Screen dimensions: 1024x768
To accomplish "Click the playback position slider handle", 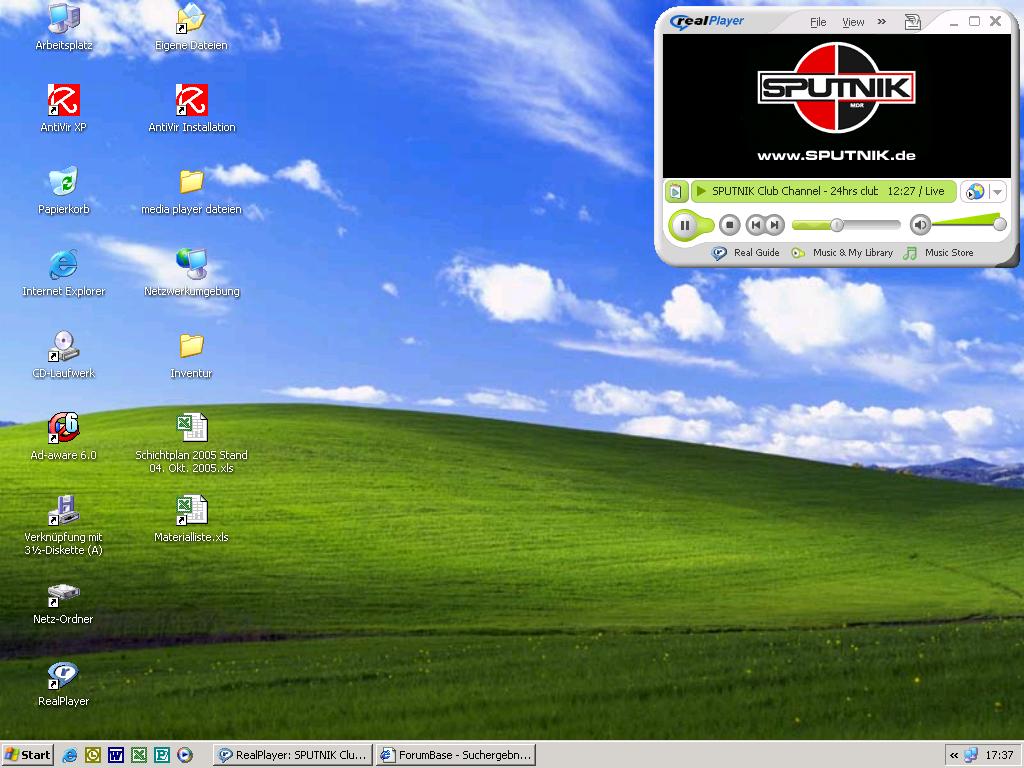I will click(x=837, y=225).
